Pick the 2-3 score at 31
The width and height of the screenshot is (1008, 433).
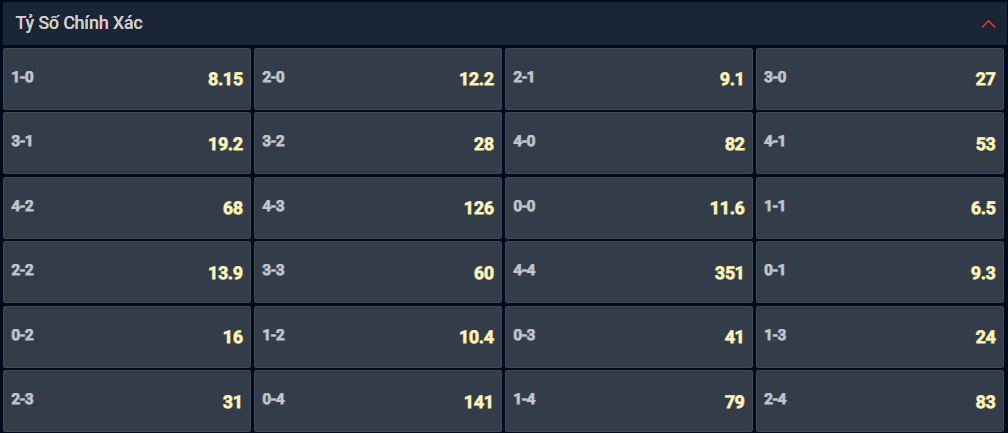point(127,401)
